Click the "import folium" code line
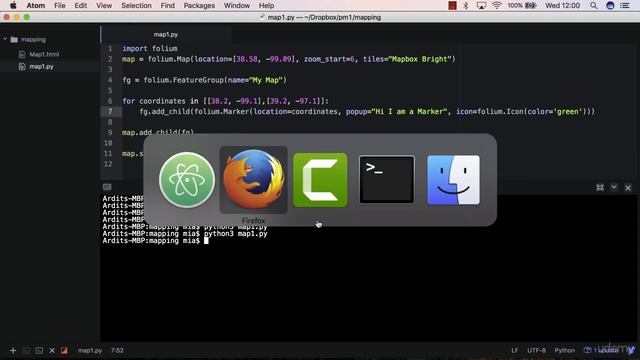The width and height of the screenshot is (640, 360). [x=150, y=49]
